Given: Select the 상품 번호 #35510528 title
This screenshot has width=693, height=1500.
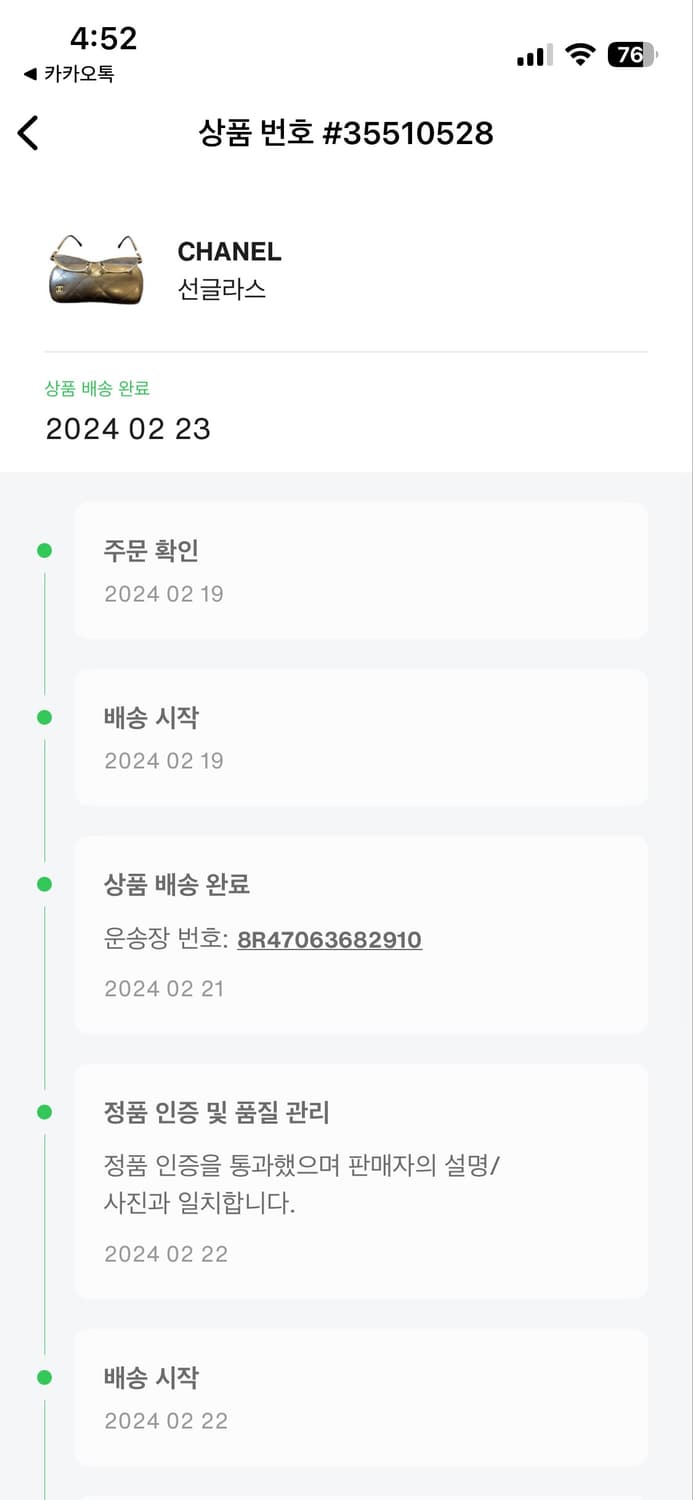Looking at the screenshot, I should click(346, 133).
